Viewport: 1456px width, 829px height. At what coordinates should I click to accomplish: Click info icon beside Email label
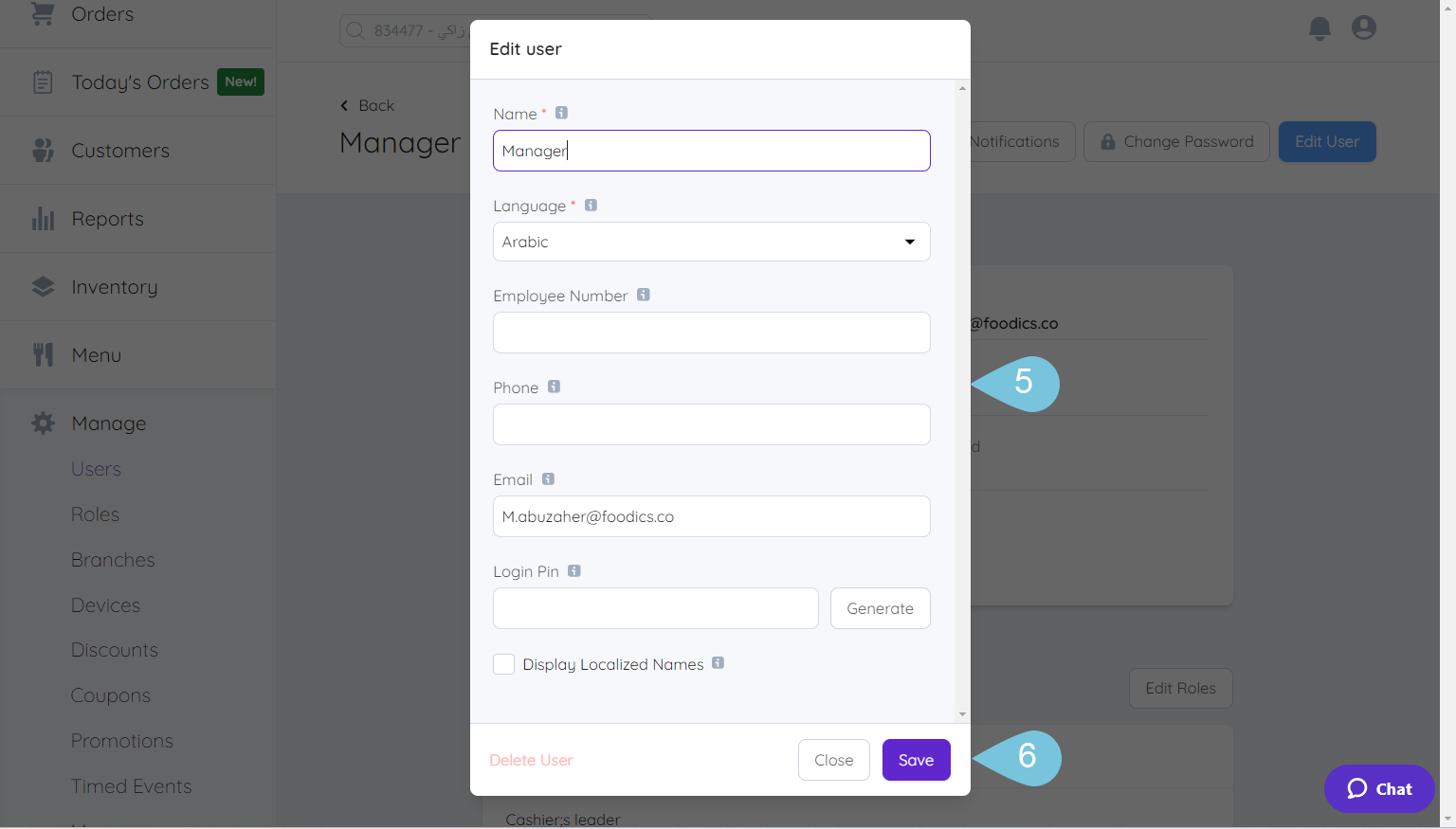pos(548,478)
